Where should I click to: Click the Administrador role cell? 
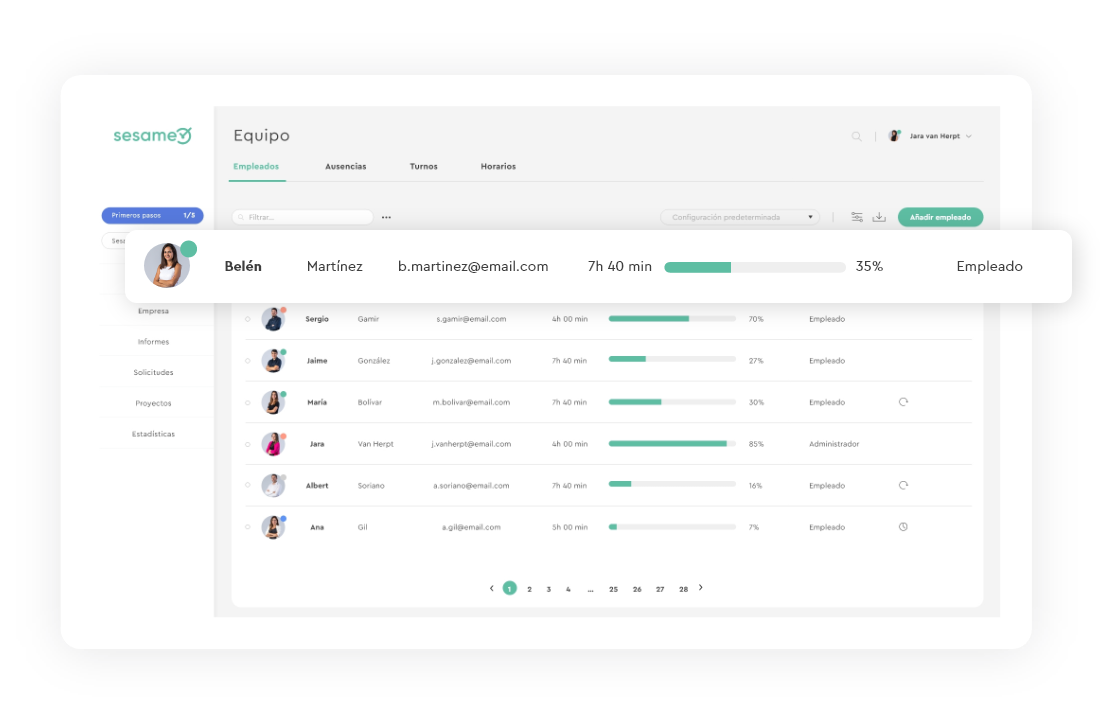834,444
